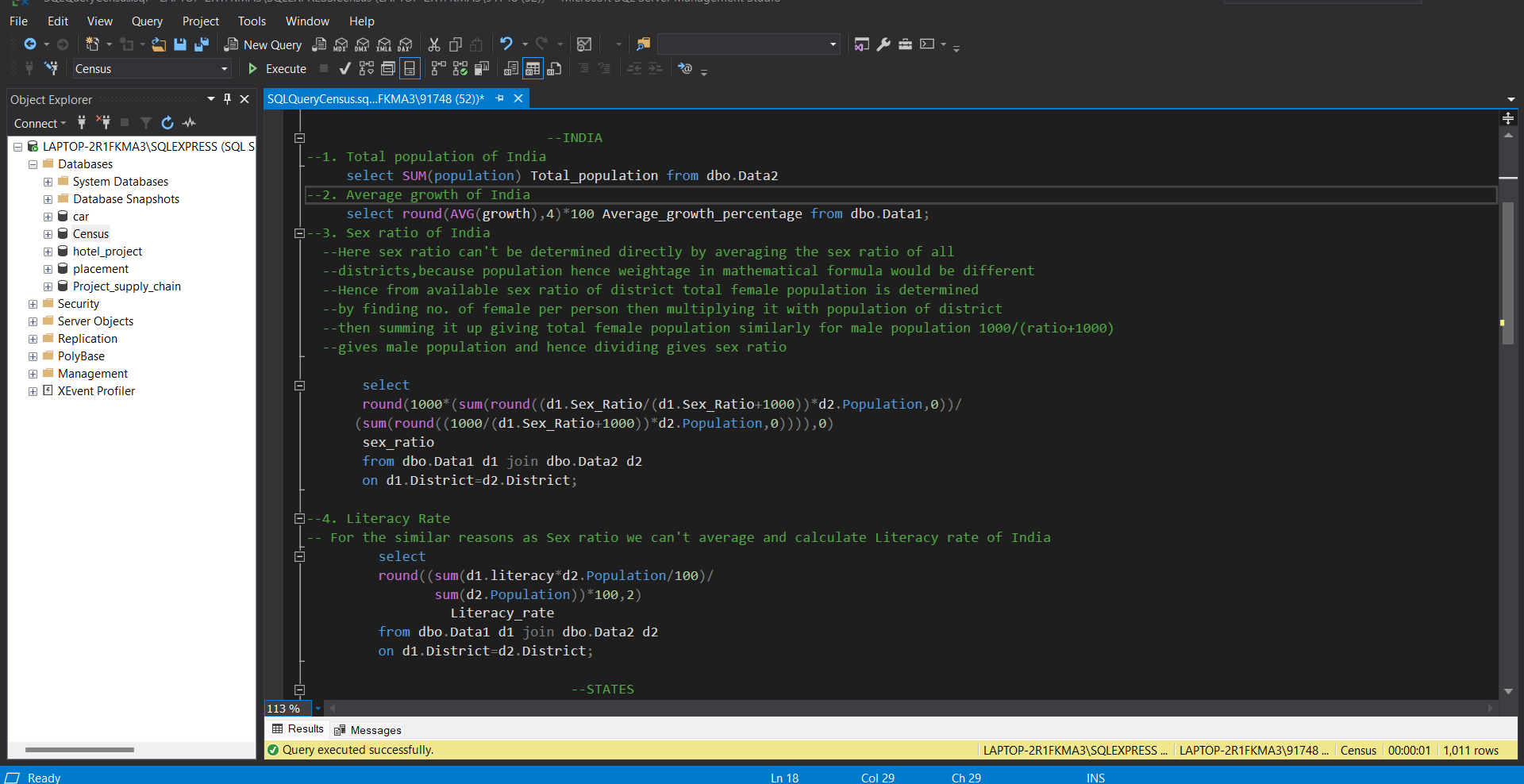
Task: Select the hotel_project database
Action: 107,252
